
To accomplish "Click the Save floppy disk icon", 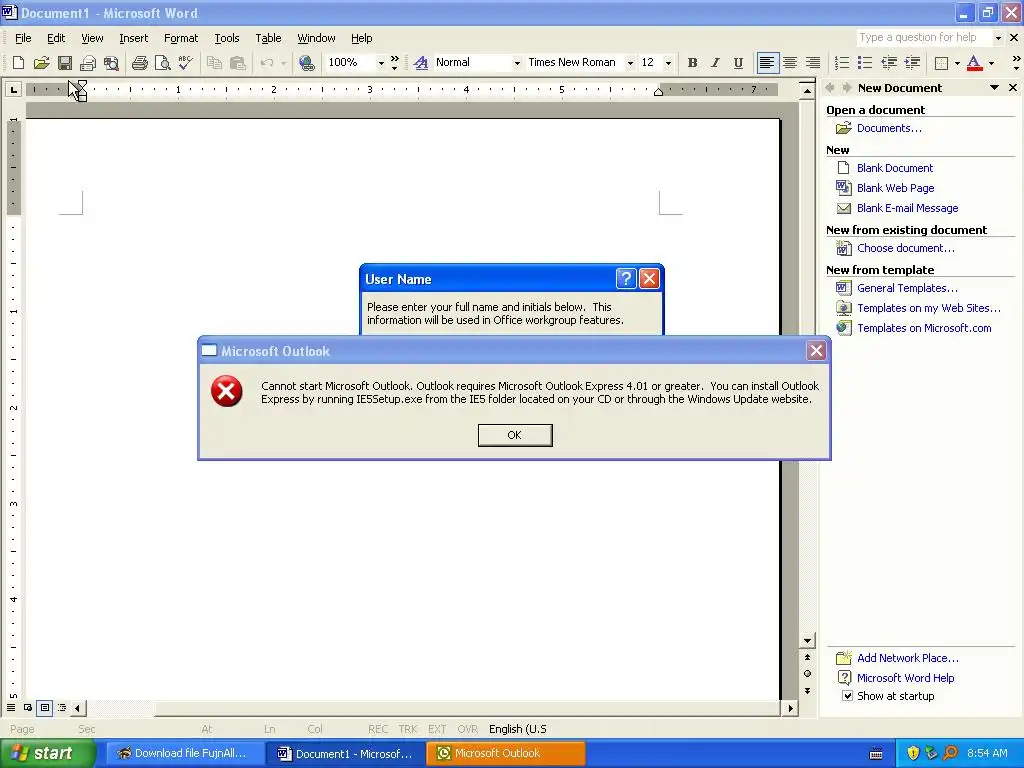I will [65, 63].
